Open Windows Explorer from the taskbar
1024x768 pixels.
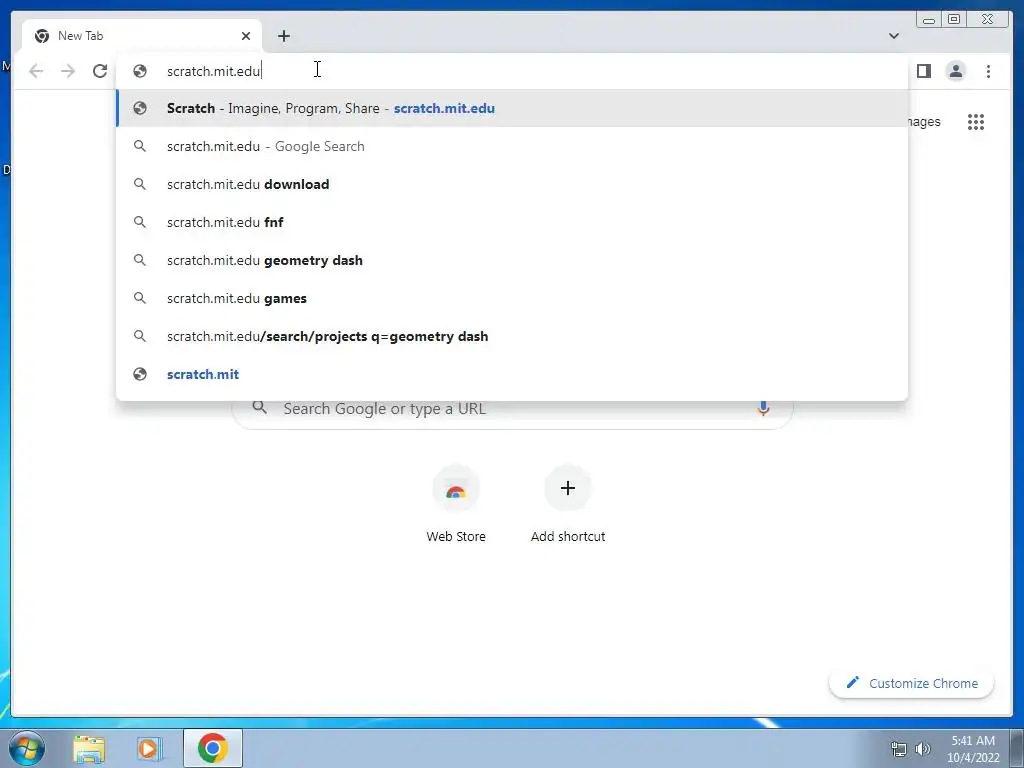click(89, 749)
